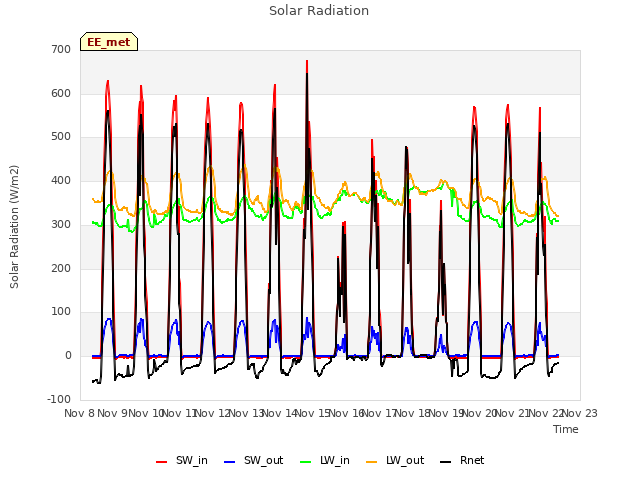Viewport: 640px width, 480px height.
Task: Click the EE_met label box
Action: (109, 42)
